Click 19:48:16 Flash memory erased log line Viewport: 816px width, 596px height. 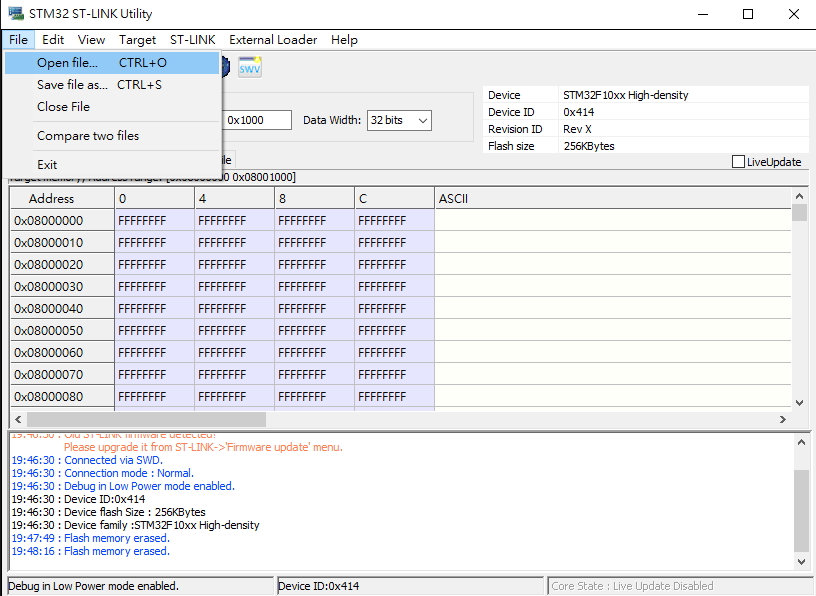coord(91,551)
